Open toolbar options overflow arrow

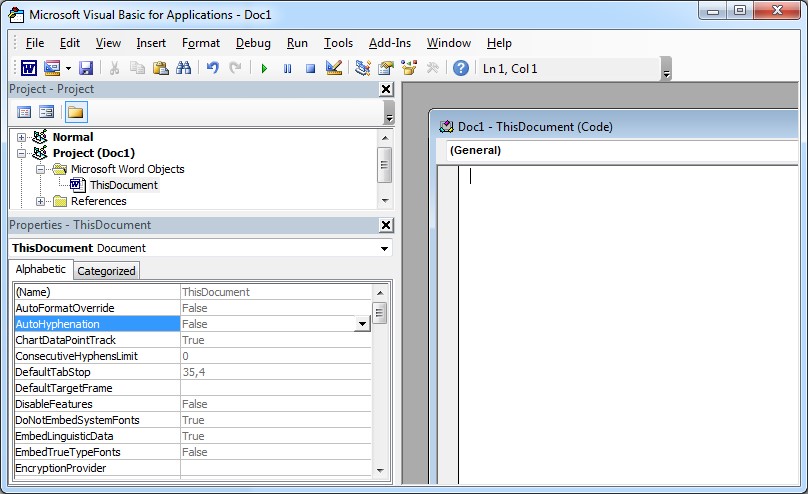tap(666, 69)
